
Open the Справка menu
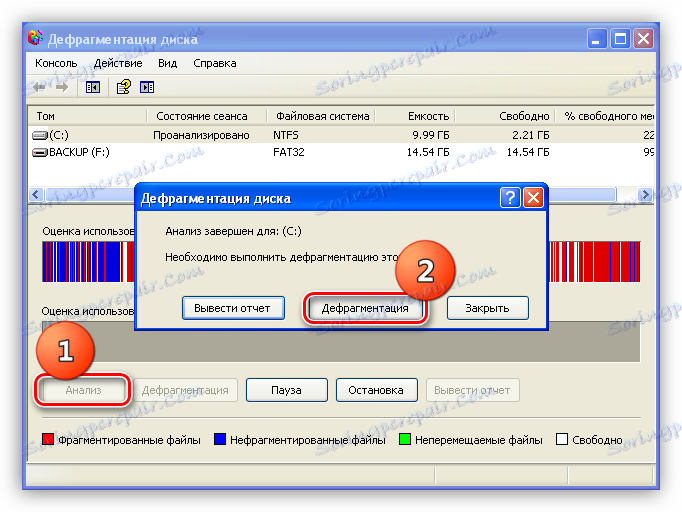(x=215, y=64)
